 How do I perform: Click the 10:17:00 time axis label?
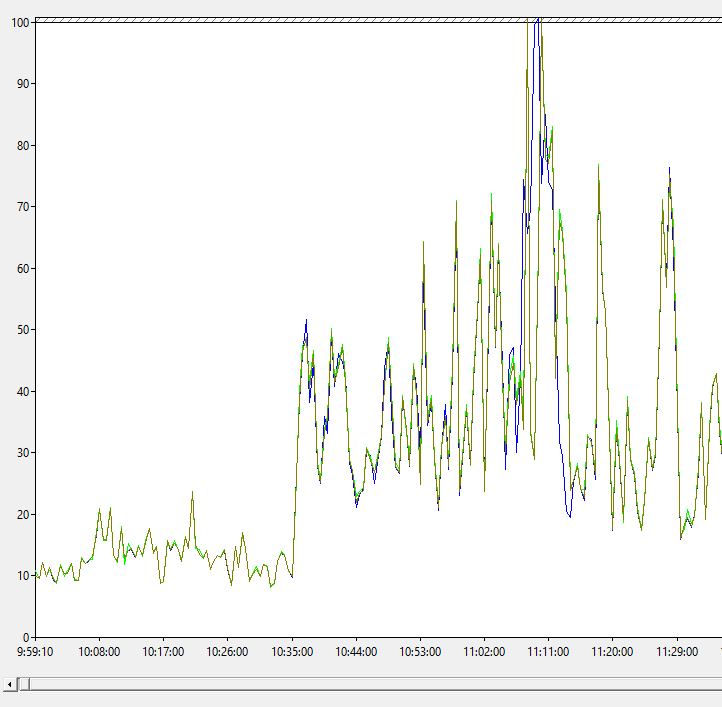[163, 652]
